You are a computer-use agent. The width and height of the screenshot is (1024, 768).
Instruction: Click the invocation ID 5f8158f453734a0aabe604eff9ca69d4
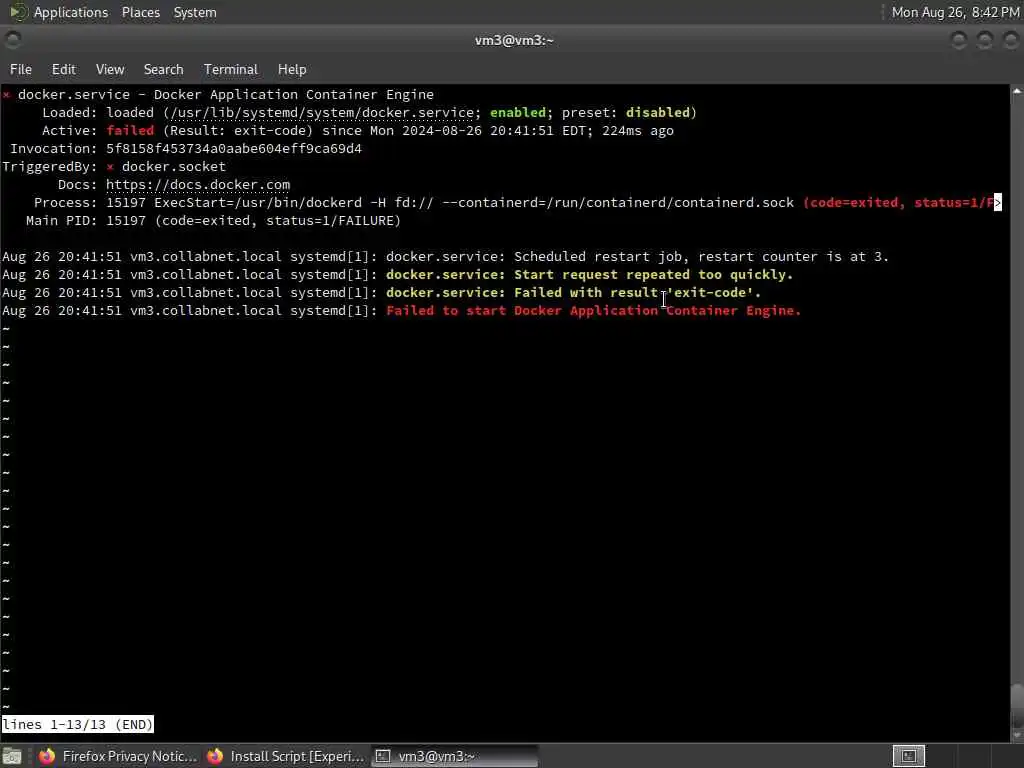[234, 149]
